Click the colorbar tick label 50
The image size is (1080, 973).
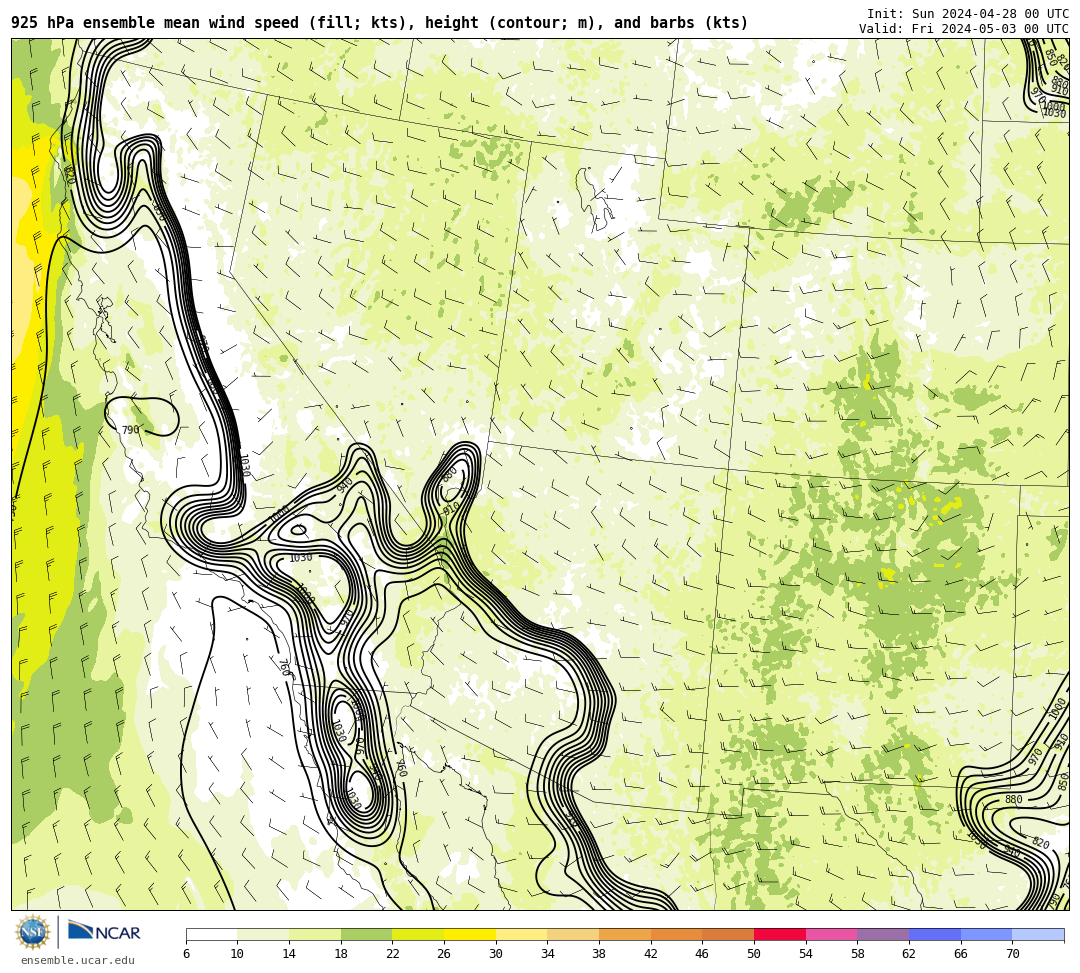[754, 954]
